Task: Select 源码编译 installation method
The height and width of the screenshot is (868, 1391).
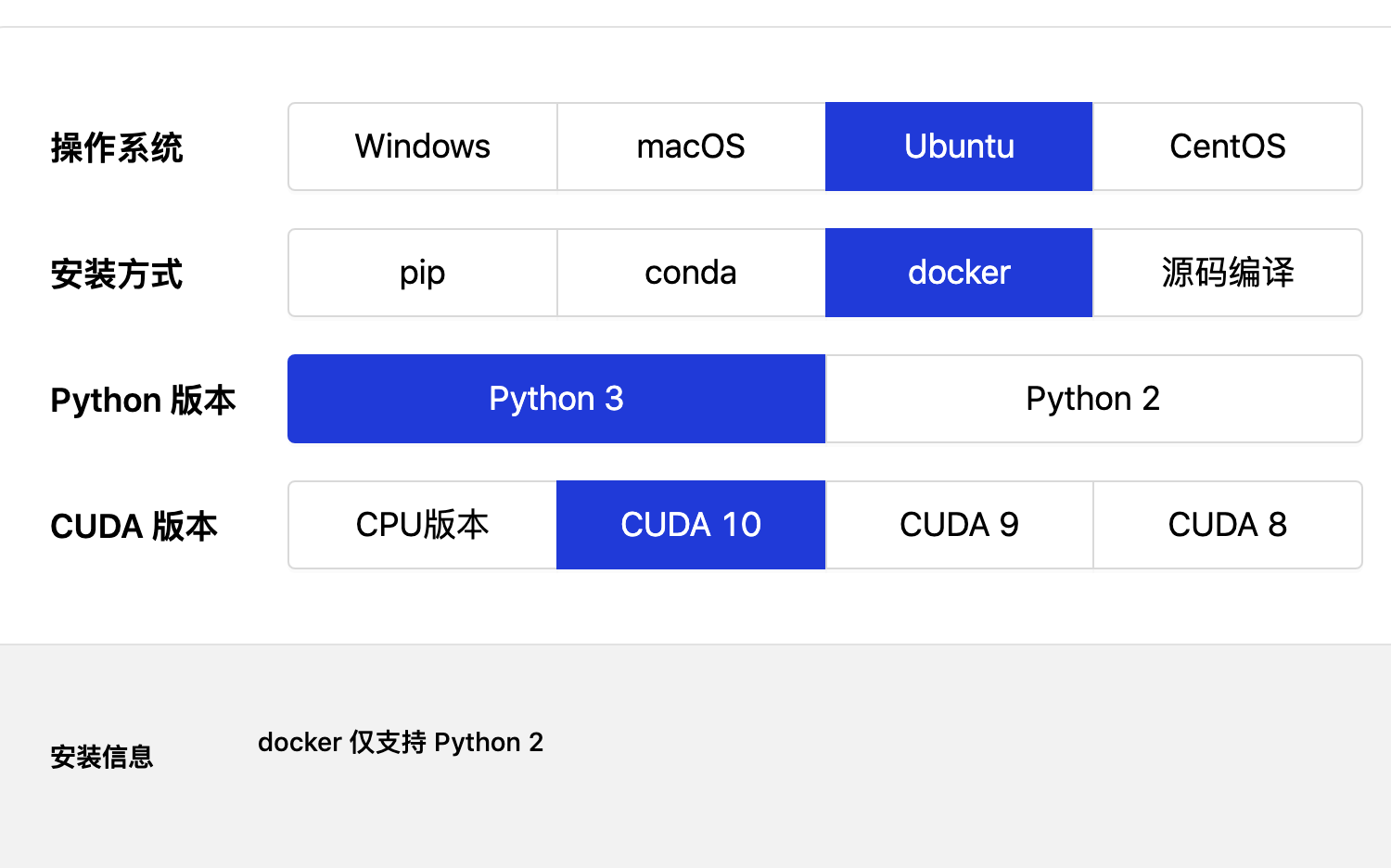Action: pos(1228,272)
